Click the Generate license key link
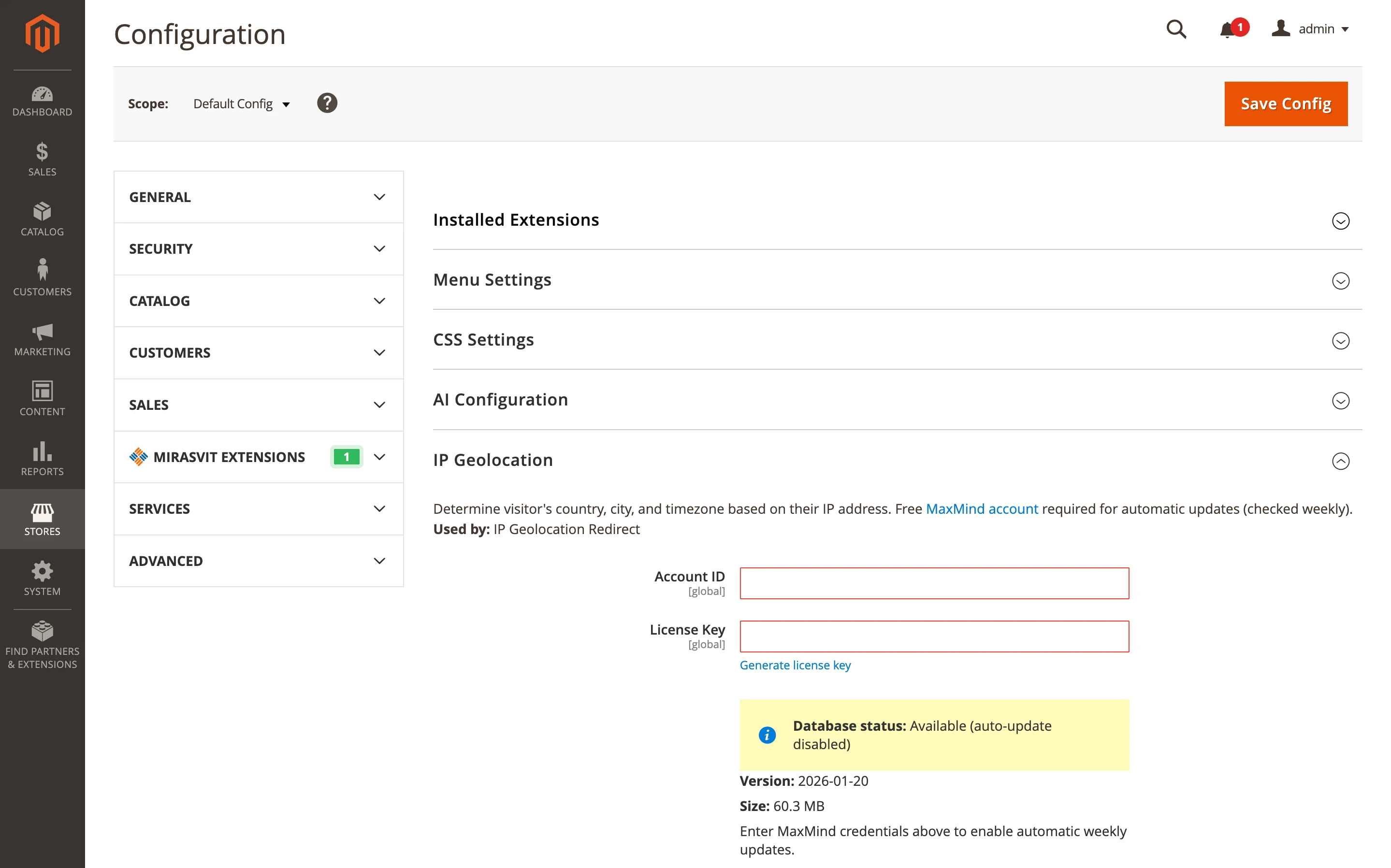Viewport: 1391px width, 868px height. (795, 665)
